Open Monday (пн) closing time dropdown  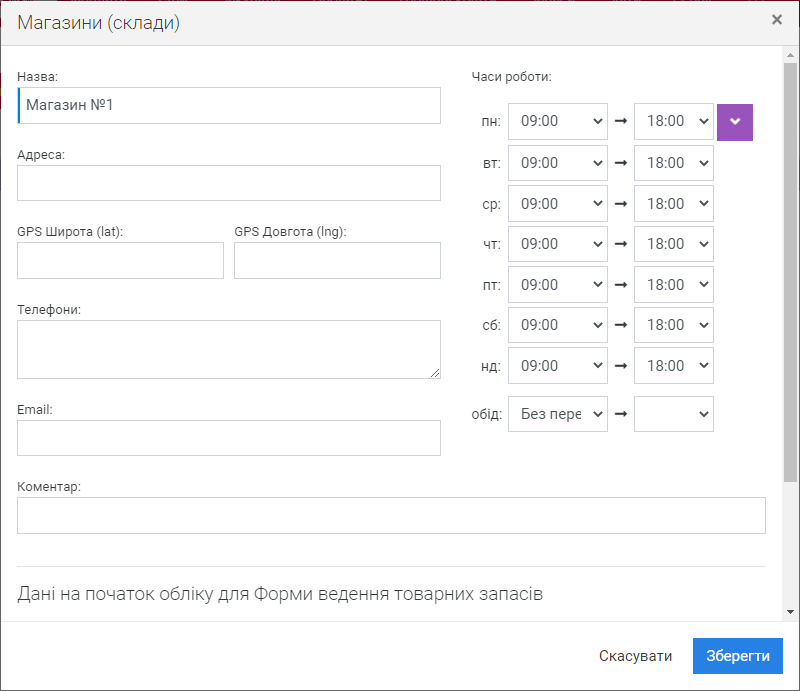(x=673, y=121)
